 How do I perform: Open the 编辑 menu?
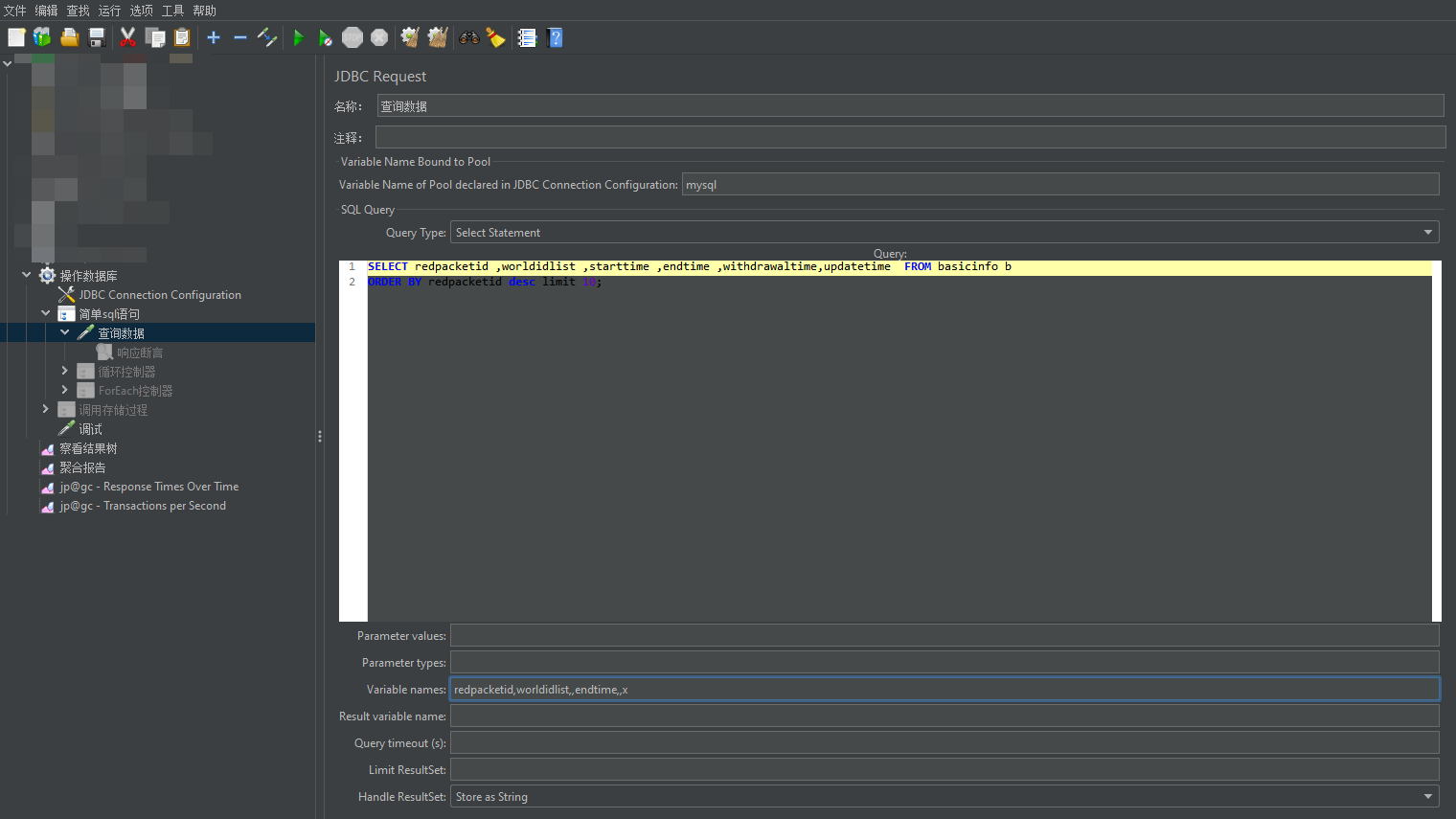pyautogui.click(x=46, y=11)
